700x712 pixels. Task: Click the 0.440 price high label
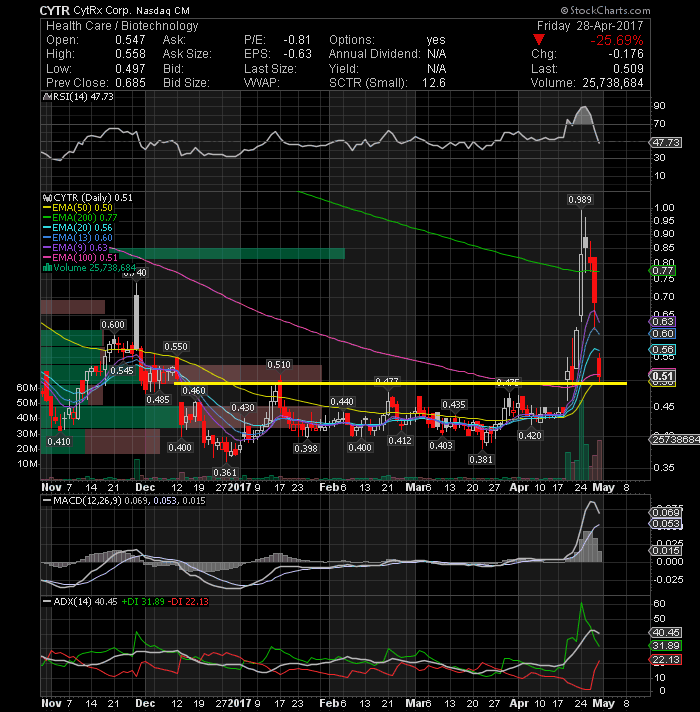[x=342, y=402]
